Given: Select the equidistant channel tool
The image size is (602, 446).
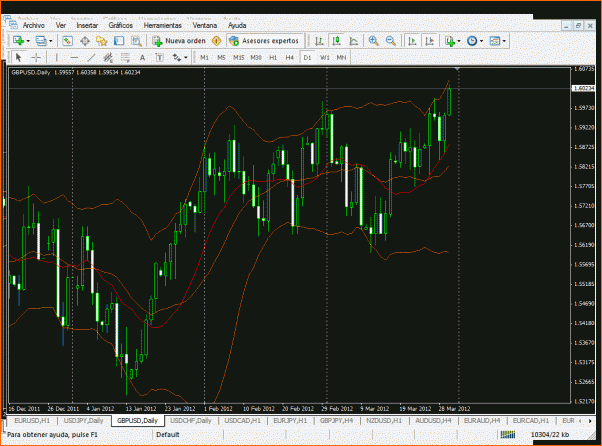Looking at the screenshot, I should pos(108,58).
